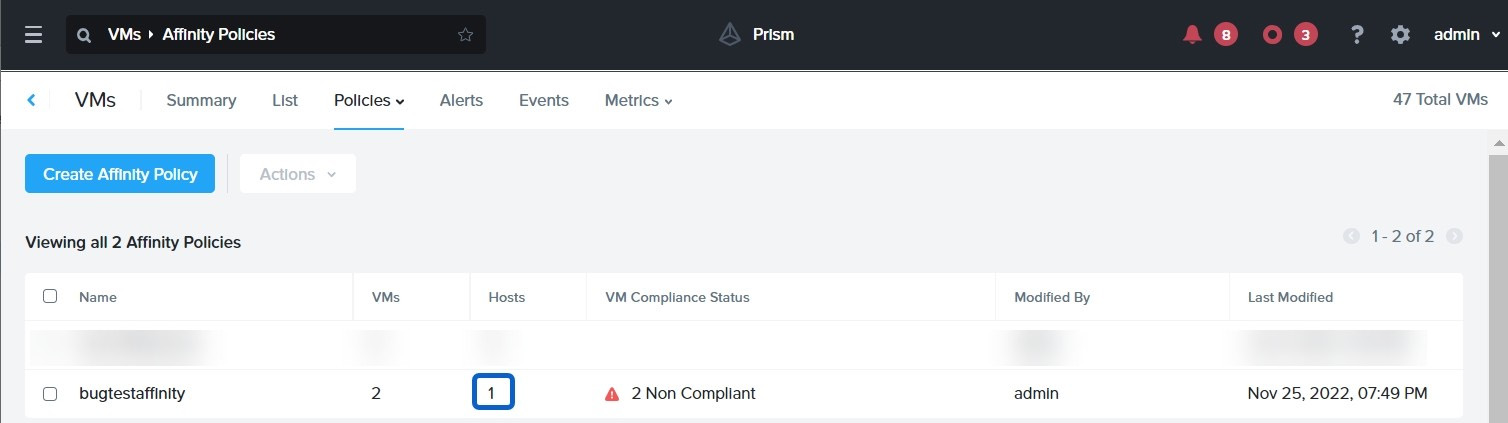The width and height of the screenshot is (1508, 423).
Task: Click the hosts count for bugtestaffinity
Action: (492, 393)
